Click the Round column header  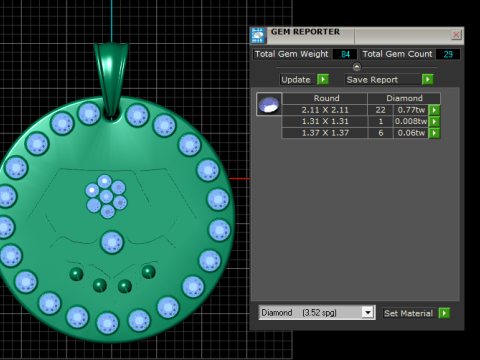[326, 98]
